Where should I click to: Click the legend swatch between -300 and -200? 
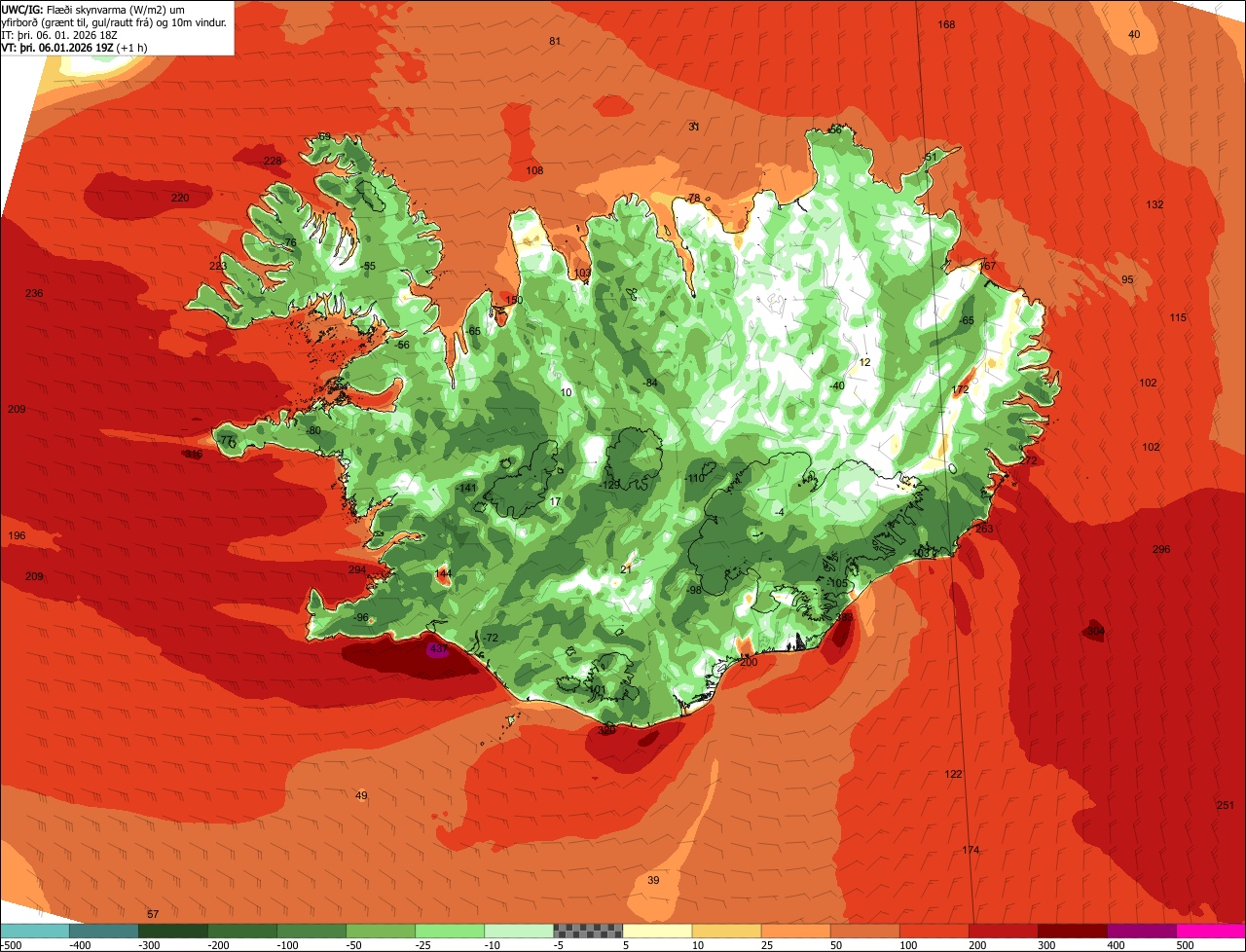tap(173, 931)
